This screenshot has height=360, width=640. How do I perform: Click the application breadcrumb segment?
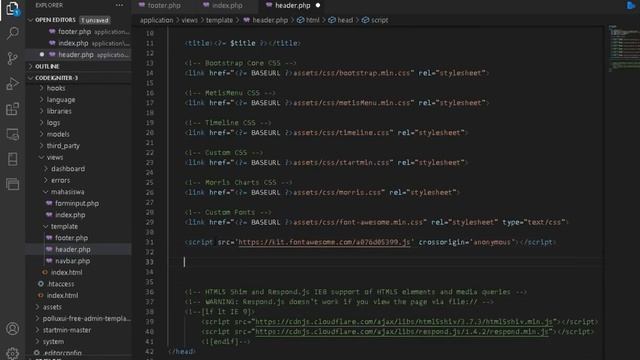(x=156, y=20)
